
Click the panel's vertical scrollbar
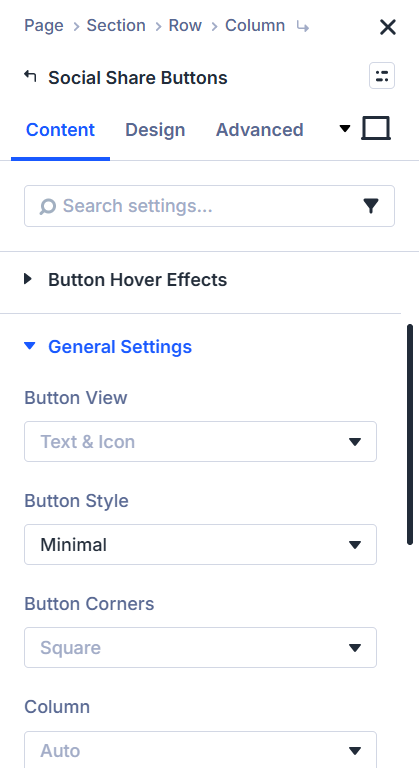[x=410, y=434]
